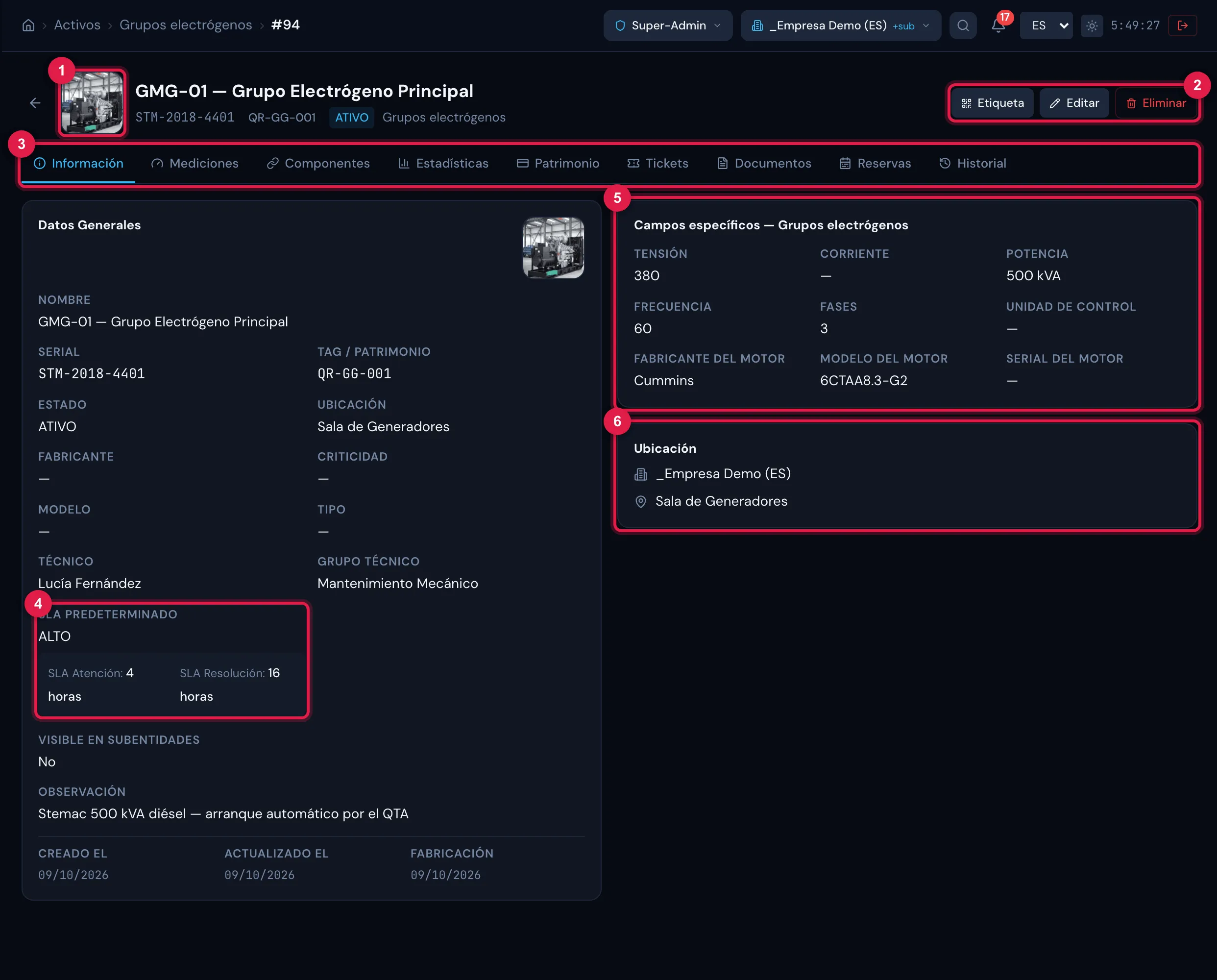Go to the Tickets tab

coord(657,163)
